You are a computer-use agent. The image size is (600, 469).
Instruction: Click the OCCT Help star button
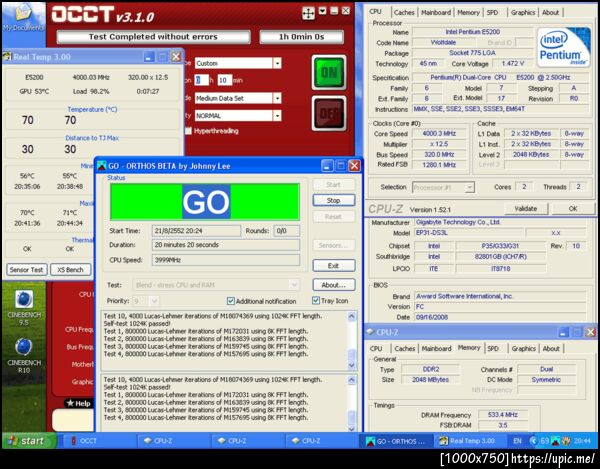click(x=78, y=403)
